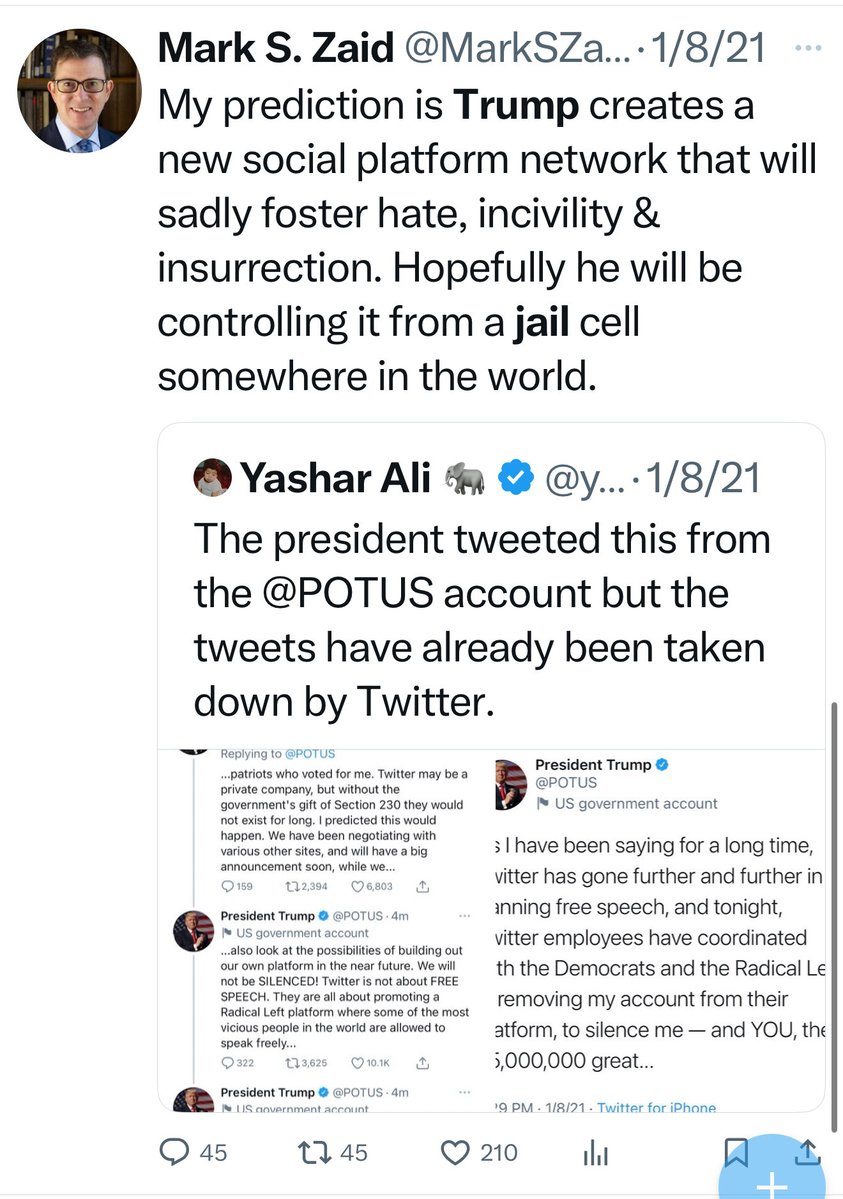The image size is (843, 1199).
Task: Tap the bold Trump keyword in tweet
Action: [515, 106]
